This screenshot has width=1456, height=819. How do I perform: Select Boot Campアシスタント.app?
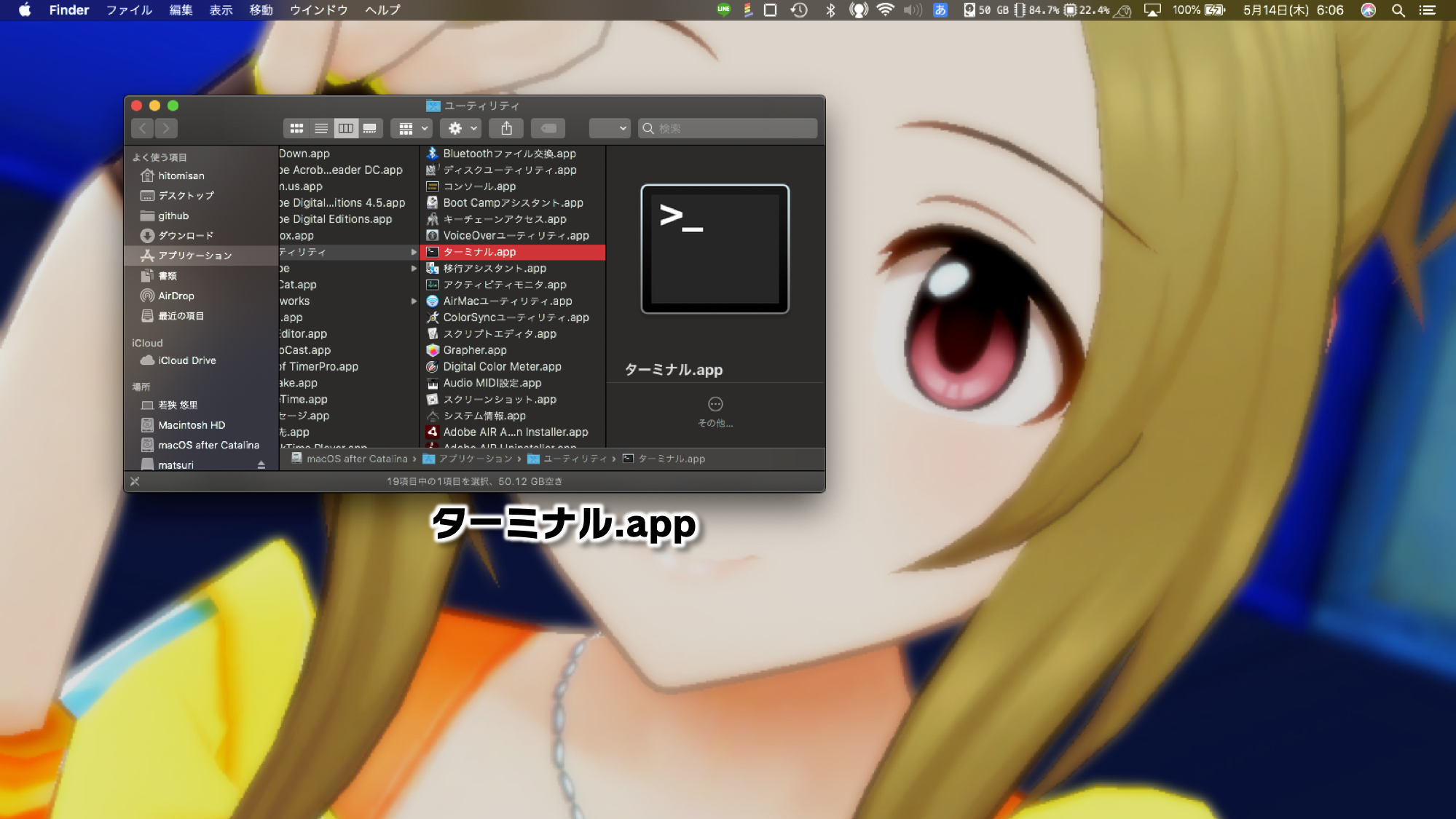[513, 202]
